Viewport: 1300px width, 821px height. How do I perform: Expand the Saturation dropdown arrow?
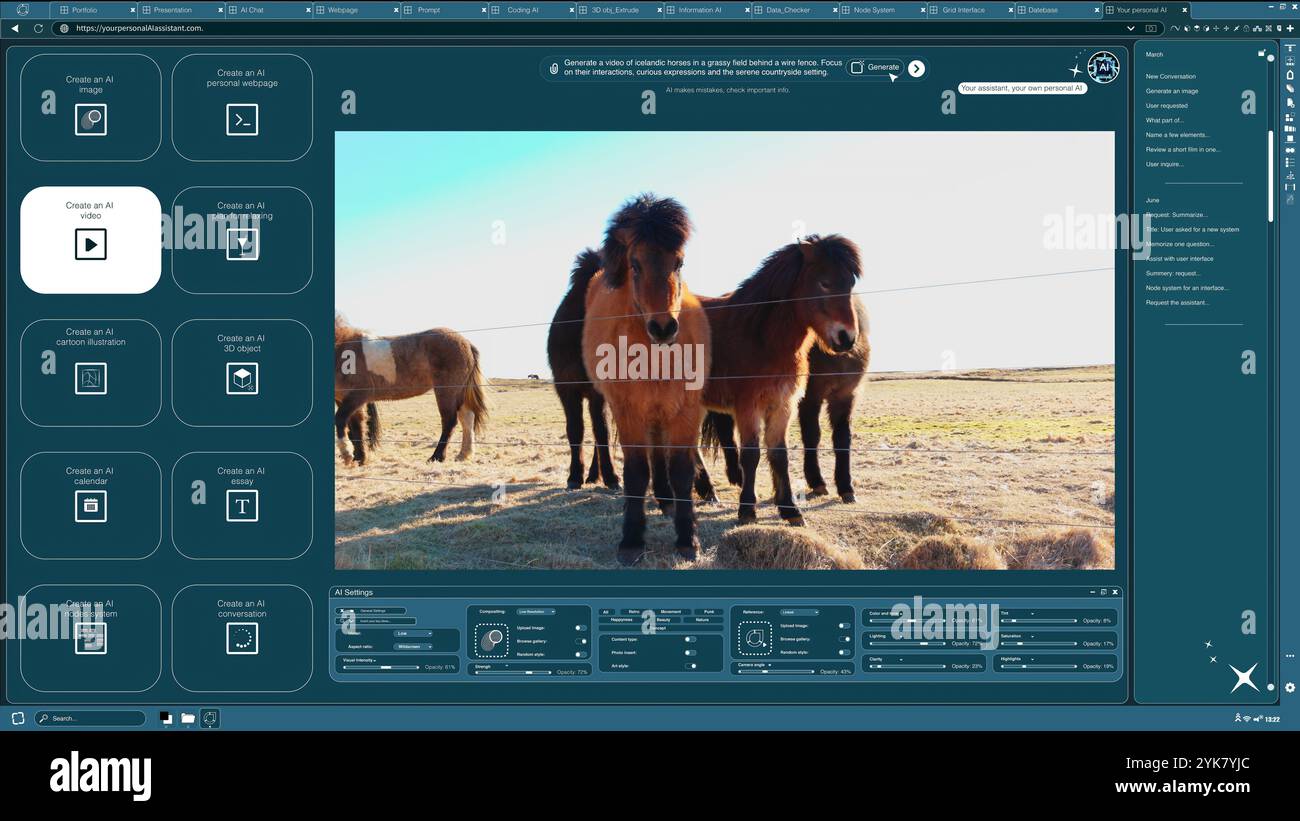click(1032, 637)
